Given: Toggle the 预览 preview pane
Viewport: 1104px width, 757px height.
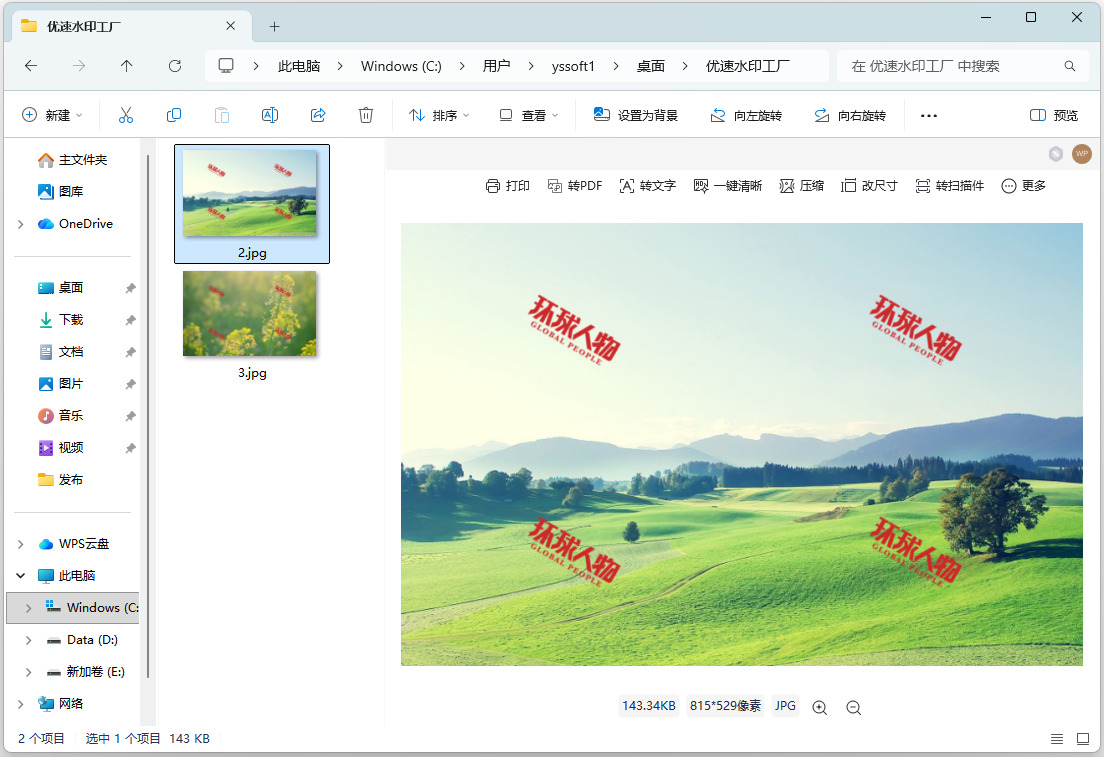Looking at the screenshot, I should (x=1054, y=115).
